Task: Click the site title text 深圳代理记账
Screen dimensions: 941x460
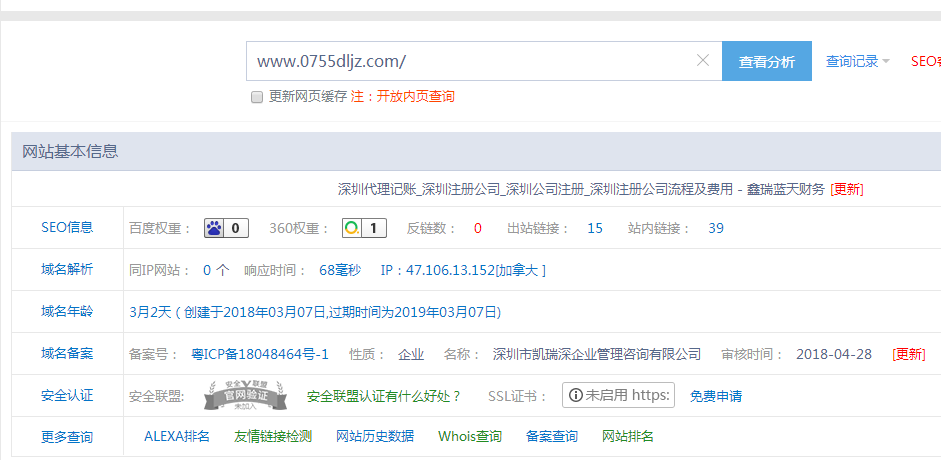Action: (x=377, y=190)
